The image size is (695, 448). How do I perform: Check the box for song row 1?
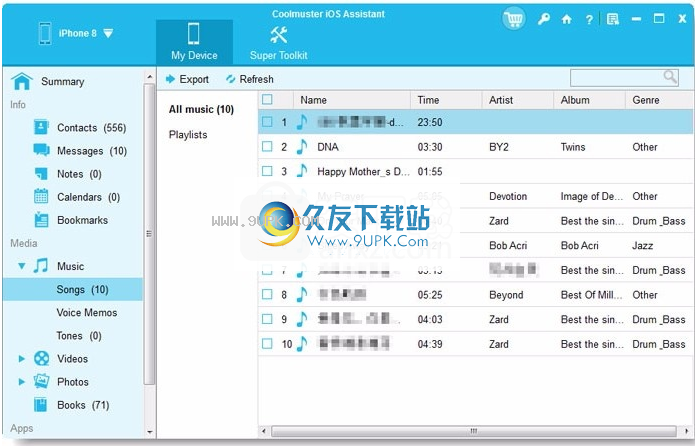click(267, 122)
